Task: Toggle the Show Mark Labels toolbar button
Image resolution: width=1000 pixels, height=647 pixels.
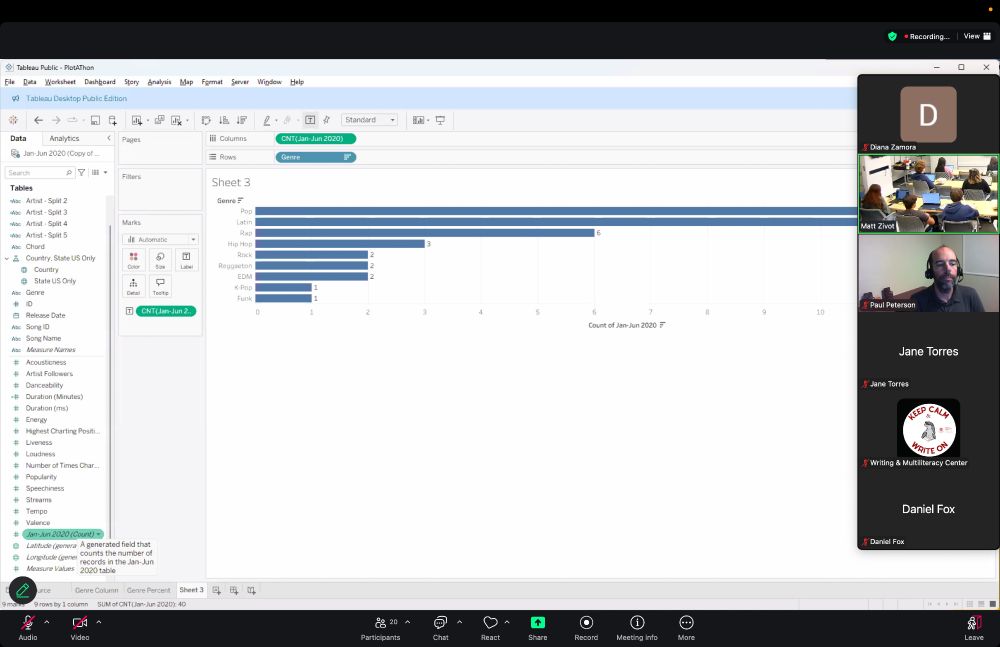Action: click(310, 120)
